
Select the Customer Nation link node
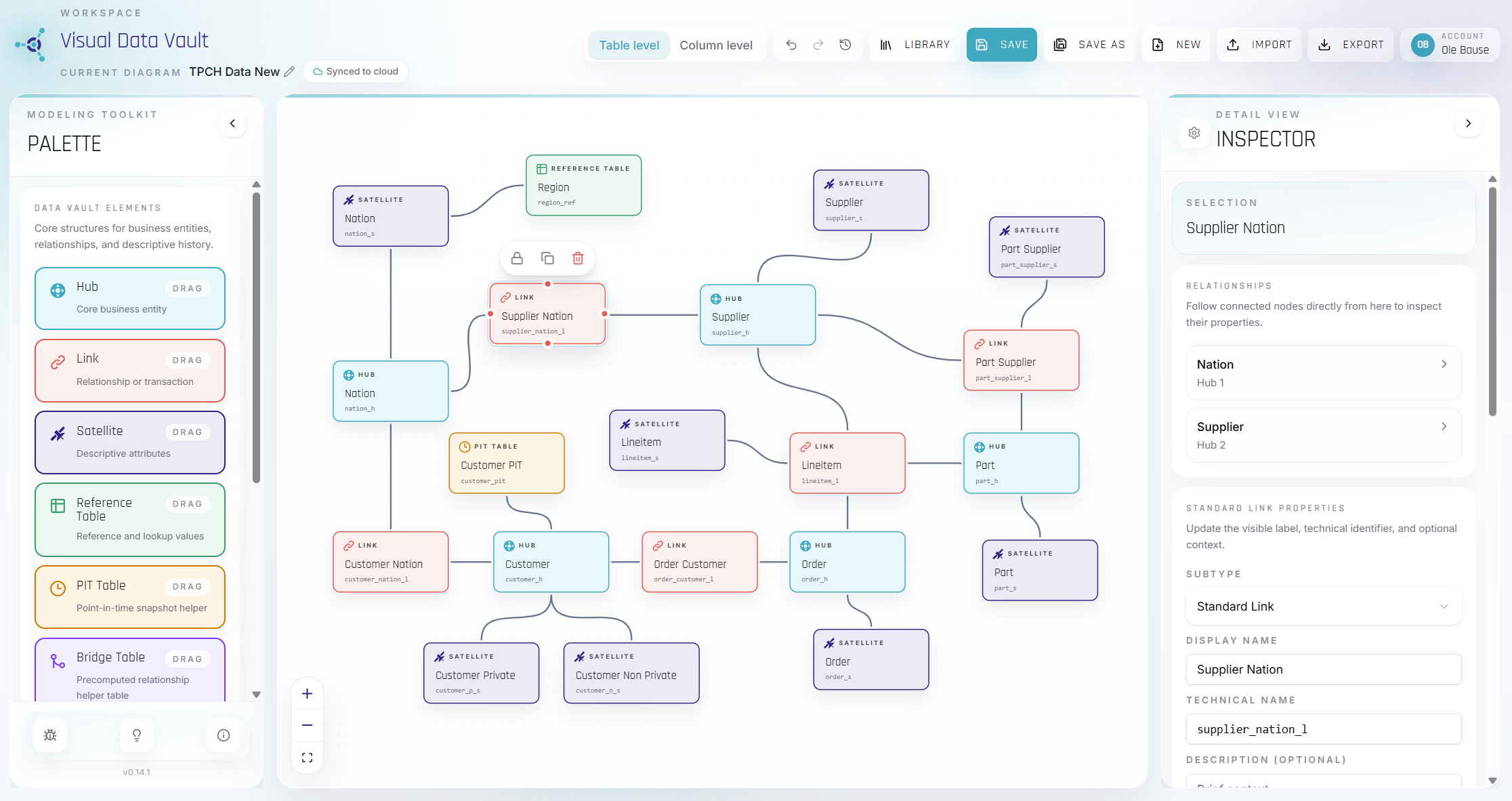pyautogui.click(x=391, y=562)
